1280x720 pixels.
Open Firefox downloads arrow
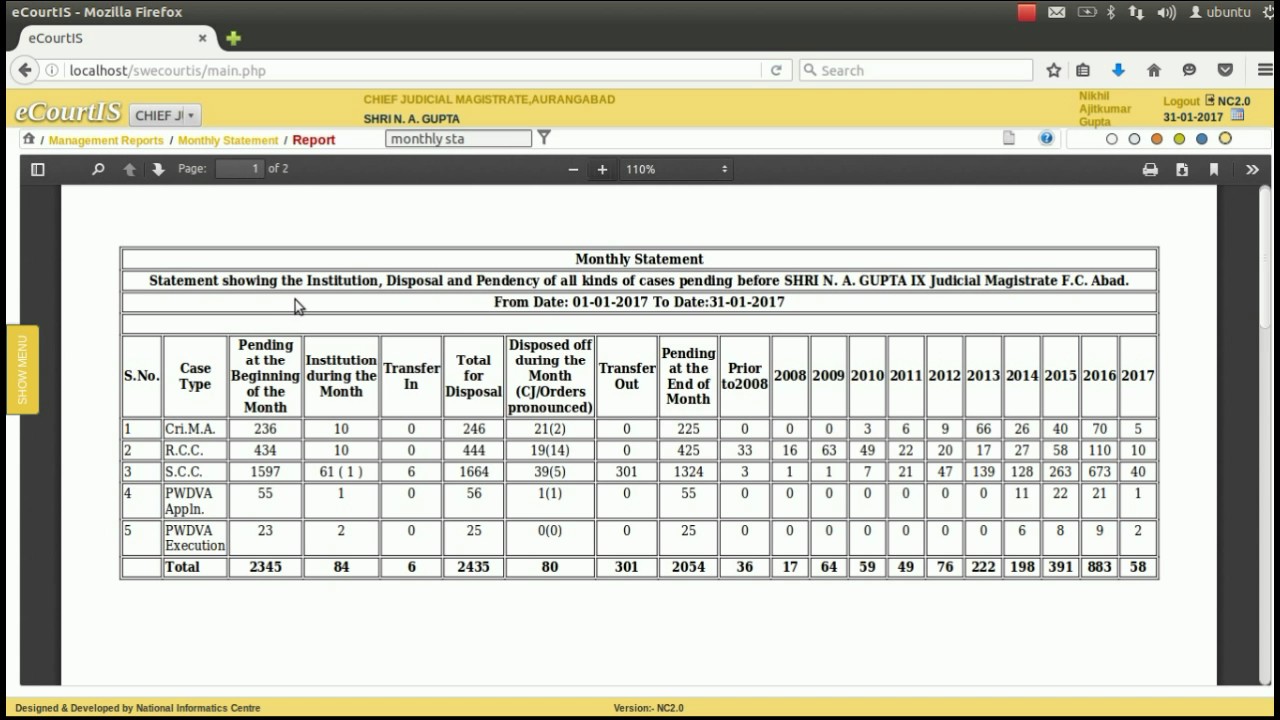pos(1118,70)
